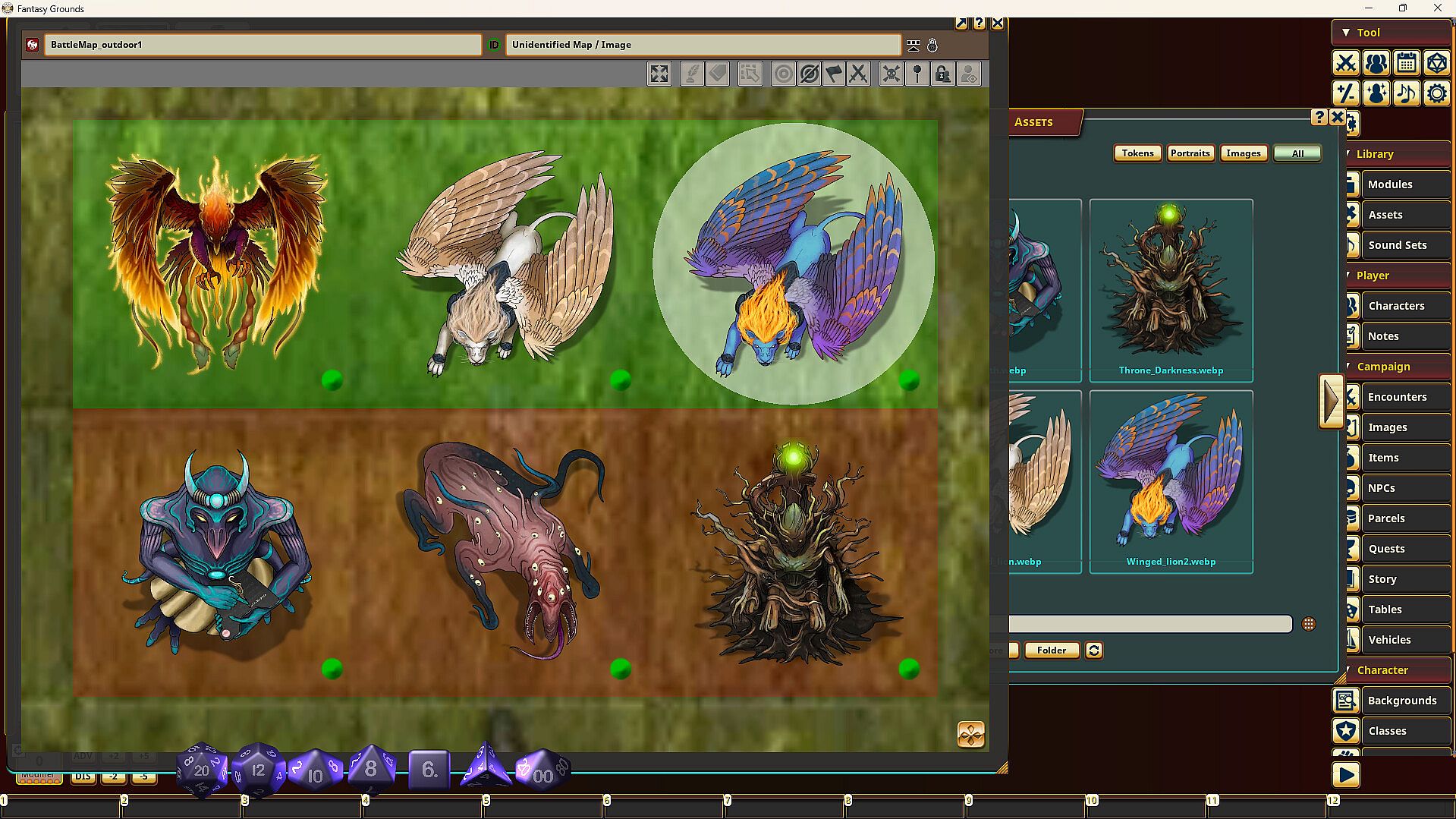1456x819 pixels.
Task: Open Party Sheet people tool icon
Action: pyautogui.click(x=1376, y=63)
